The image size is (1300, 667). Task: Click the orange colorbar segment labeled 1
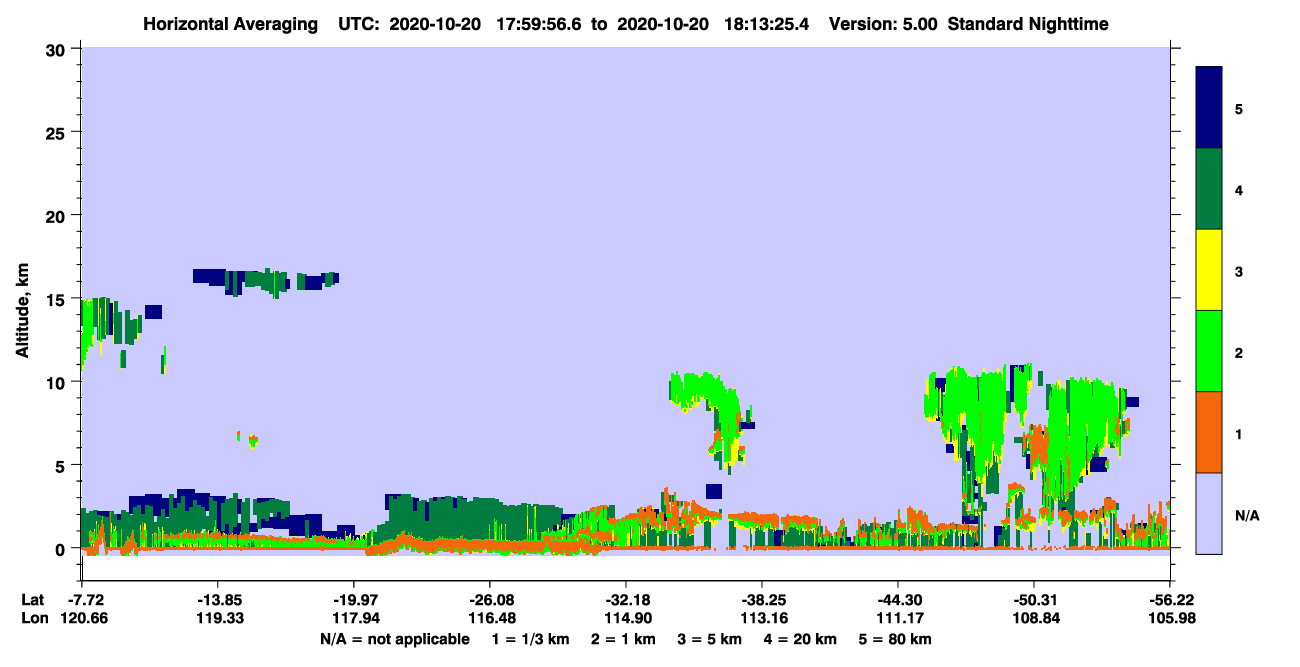[x=1209, y=432]
